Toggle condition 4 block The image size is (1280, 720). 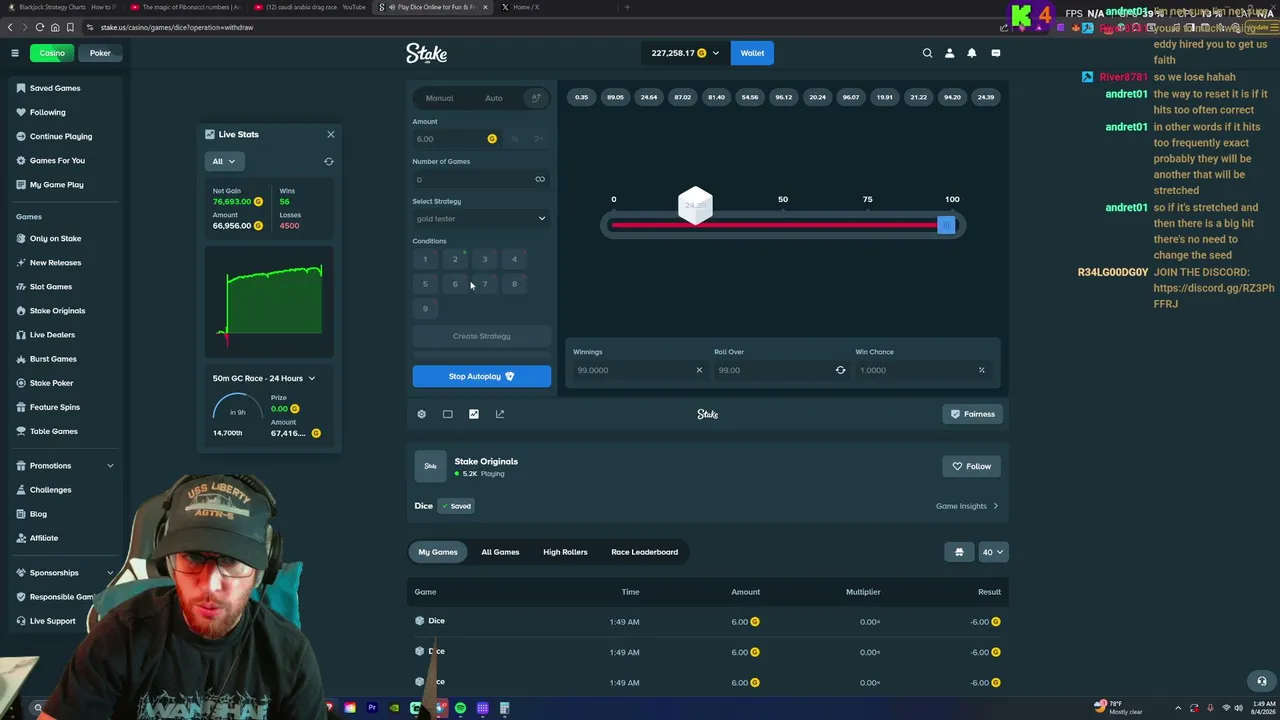tap(515, 259)
